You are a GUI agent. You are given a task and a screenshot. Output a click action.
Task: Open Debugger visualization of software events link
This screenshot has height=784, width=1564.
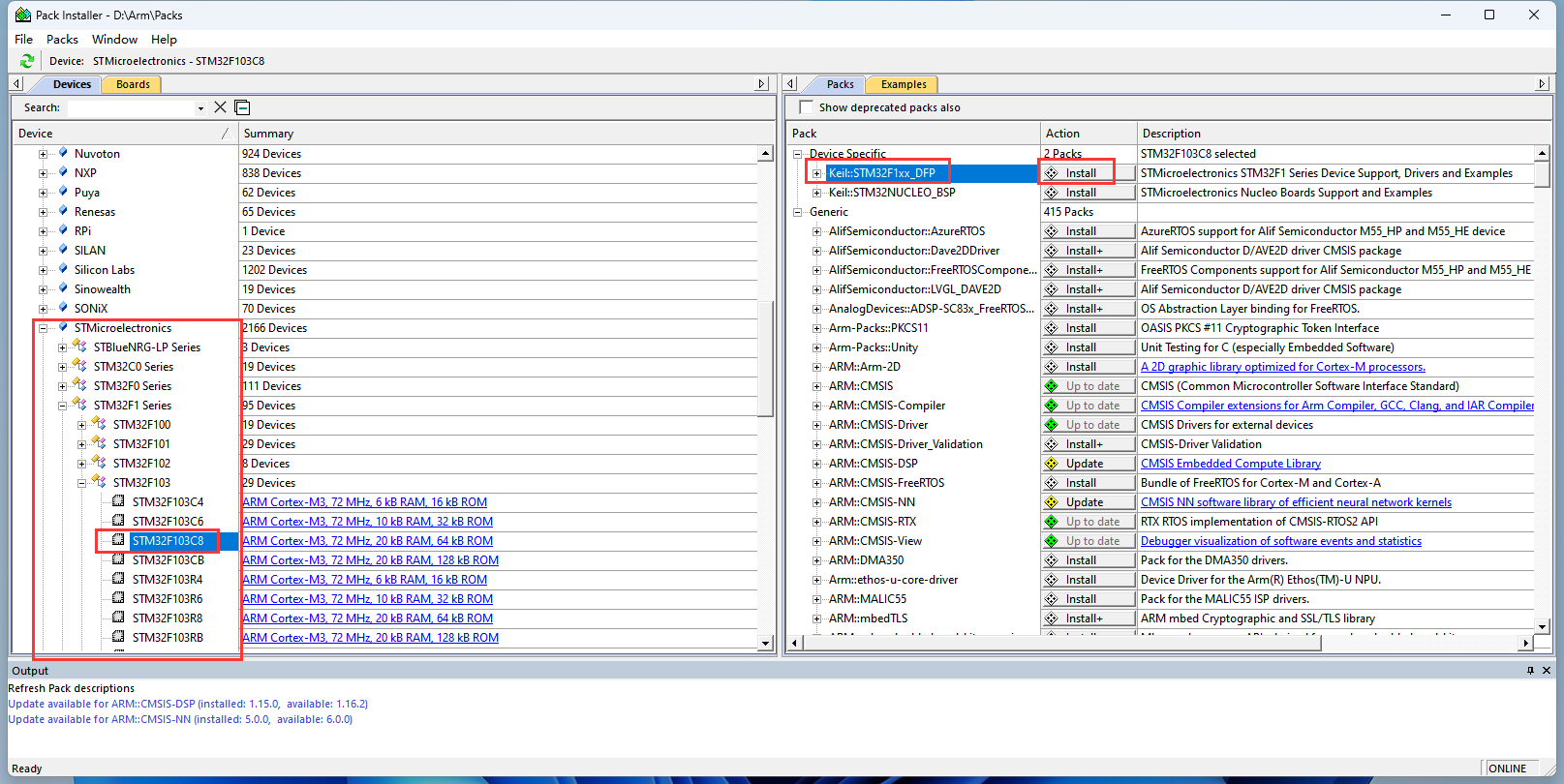pos(1281,541)
